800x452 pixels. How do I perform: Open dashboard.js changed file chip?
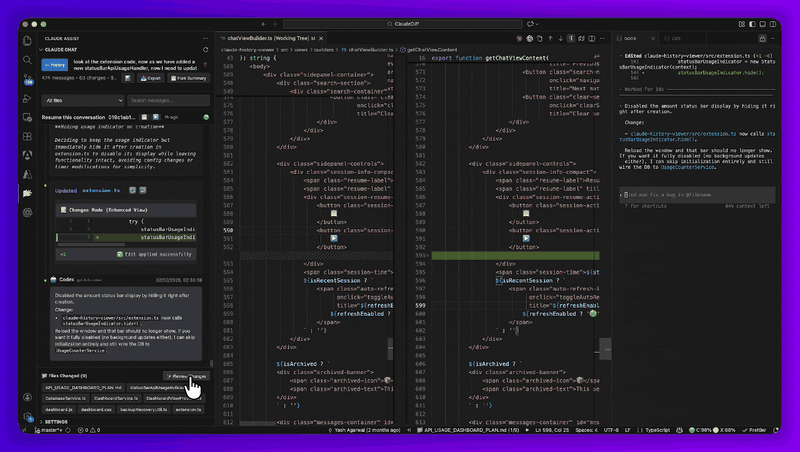(59, 410)
